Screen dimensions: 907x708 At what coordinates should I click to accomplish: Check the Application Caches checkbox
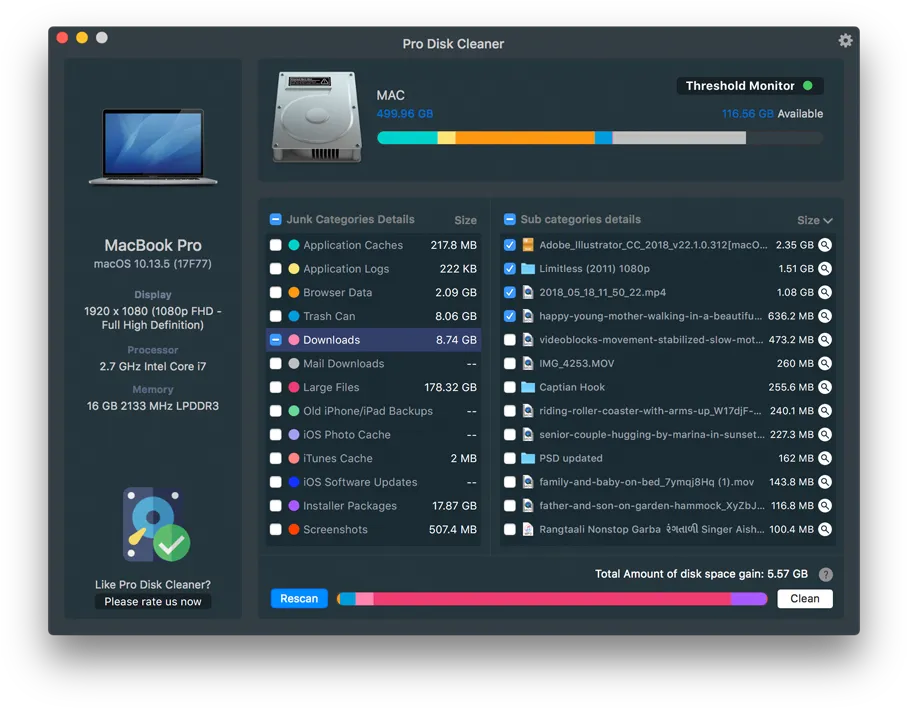(x=276, y=245)
